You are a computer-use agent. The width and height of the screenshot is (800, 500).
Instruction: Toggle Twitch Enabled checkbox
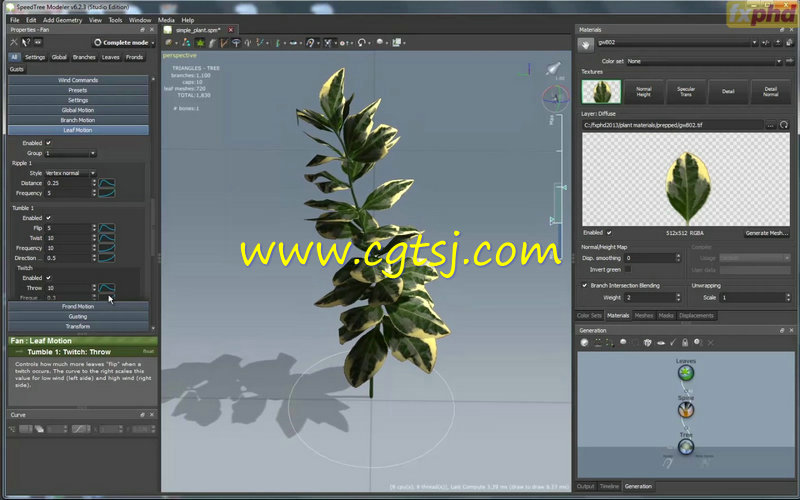[x=48, y=278]
